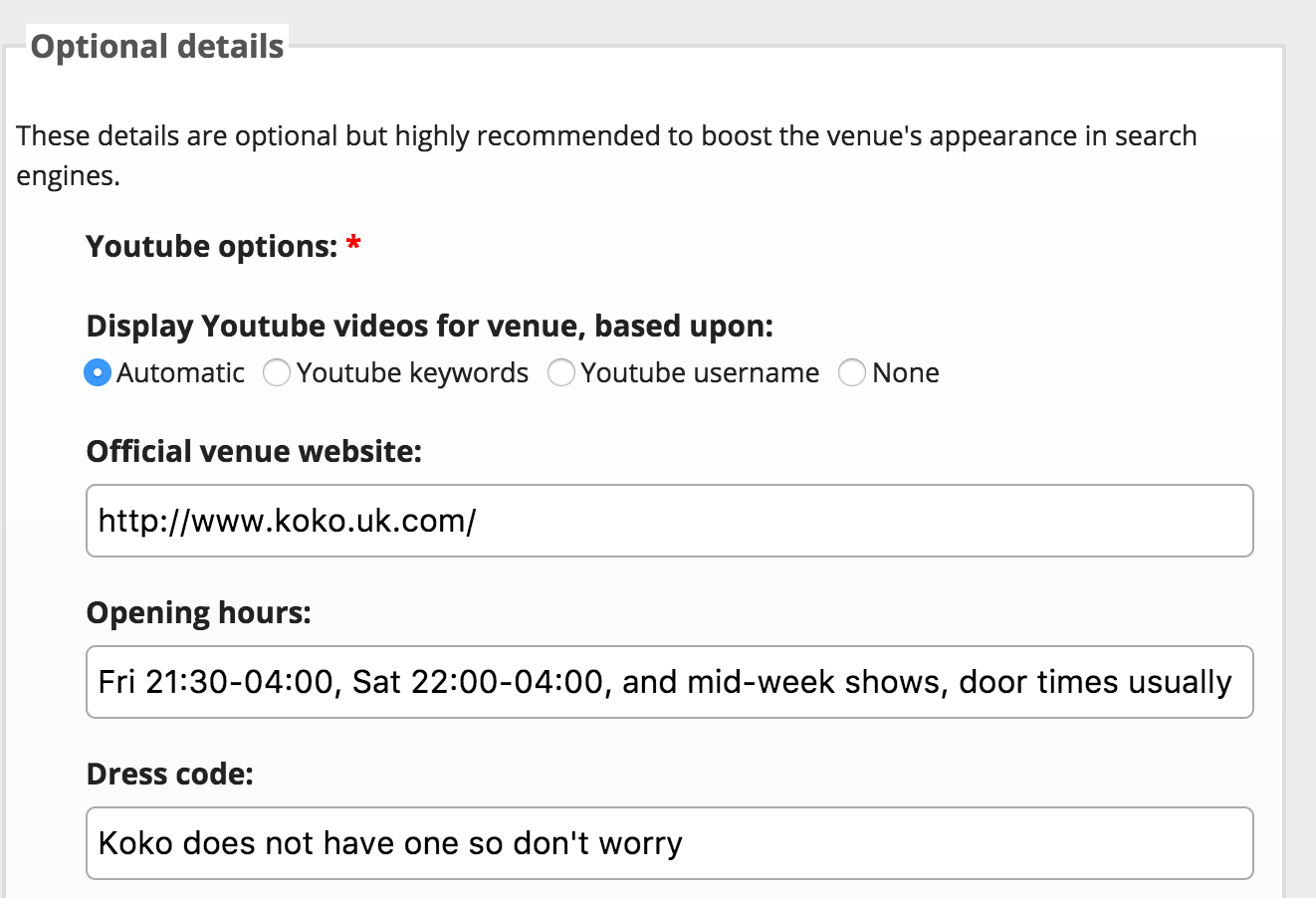
Task: Click the red required asterisk
Action: point(353,244)
